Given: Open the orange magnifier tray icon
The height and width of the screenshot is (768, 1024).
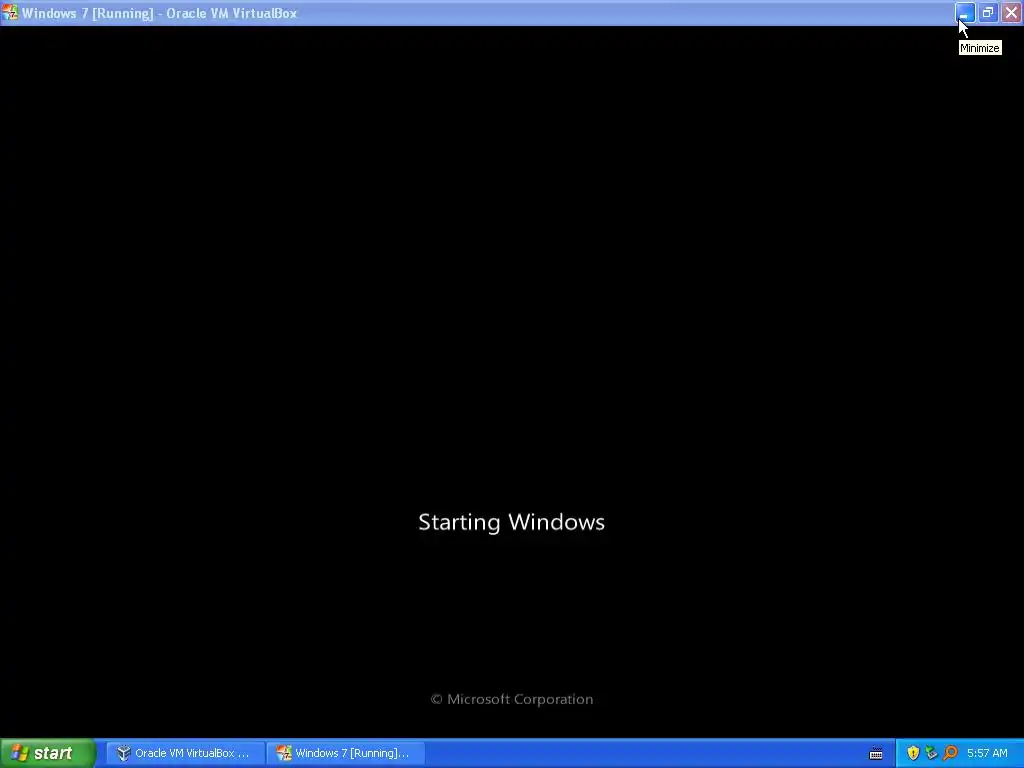Looking at the screenshot, I should (x=950, y=753).
